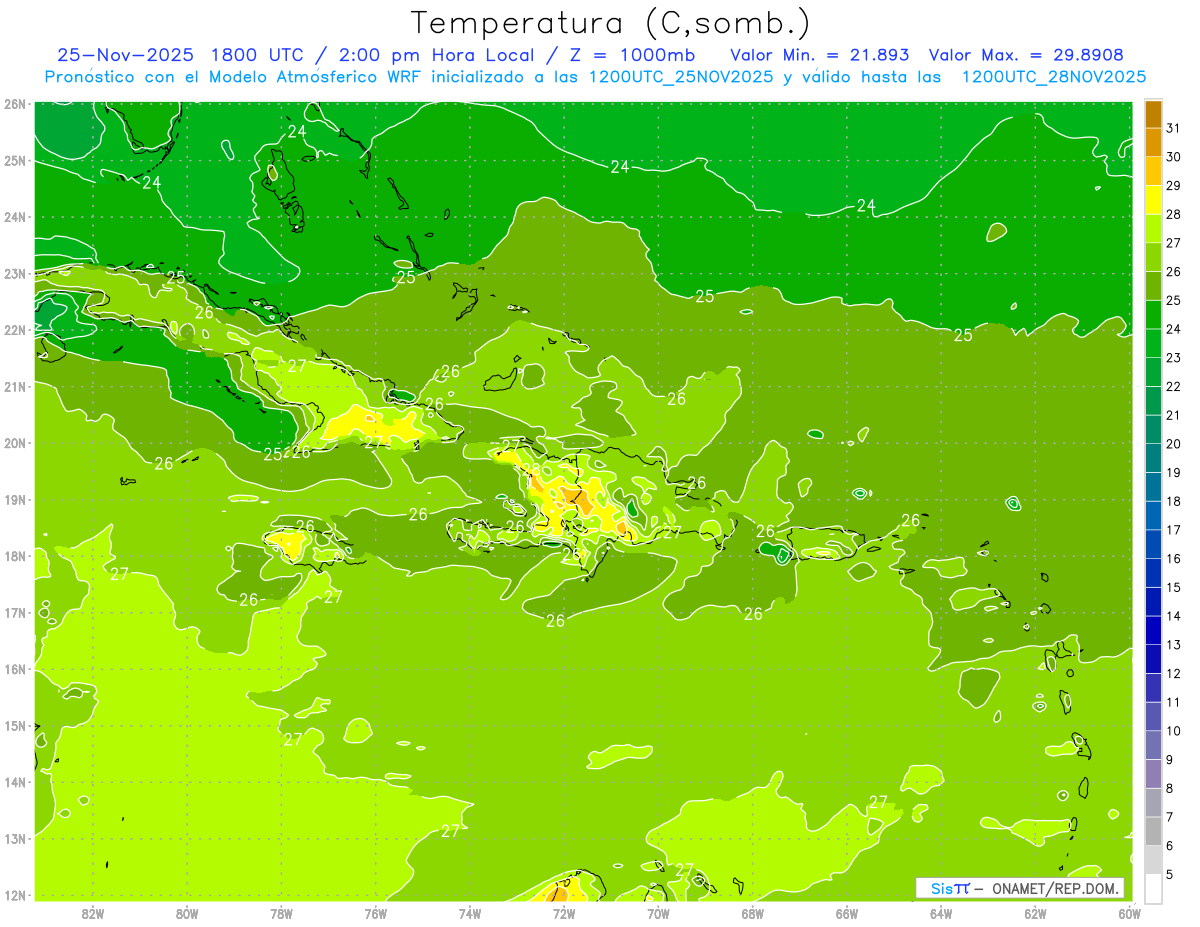Click the "82W" longitude axis label
Image resolution: width=1200 pixels, height=927 pixels.
[x=93, y=912]
